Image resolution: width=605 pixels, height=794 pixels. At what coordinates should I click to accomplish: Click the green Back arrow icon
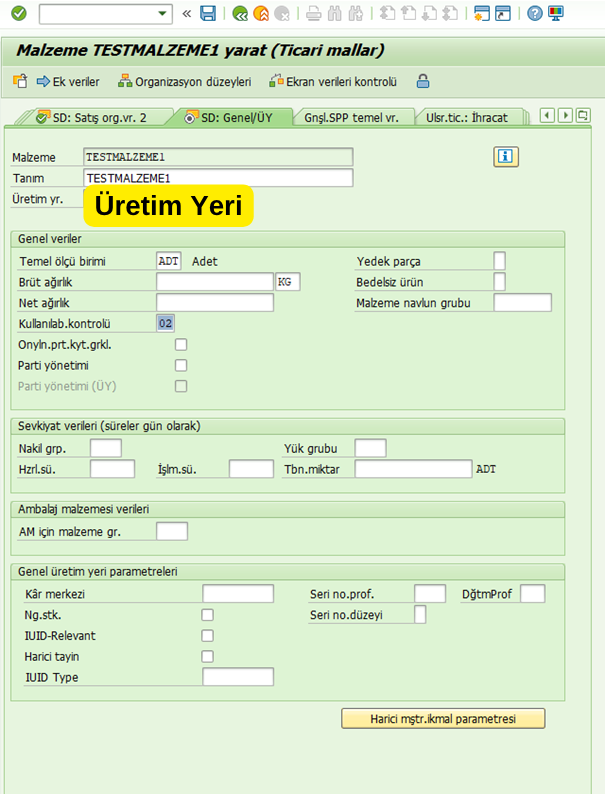pos(240,14)
